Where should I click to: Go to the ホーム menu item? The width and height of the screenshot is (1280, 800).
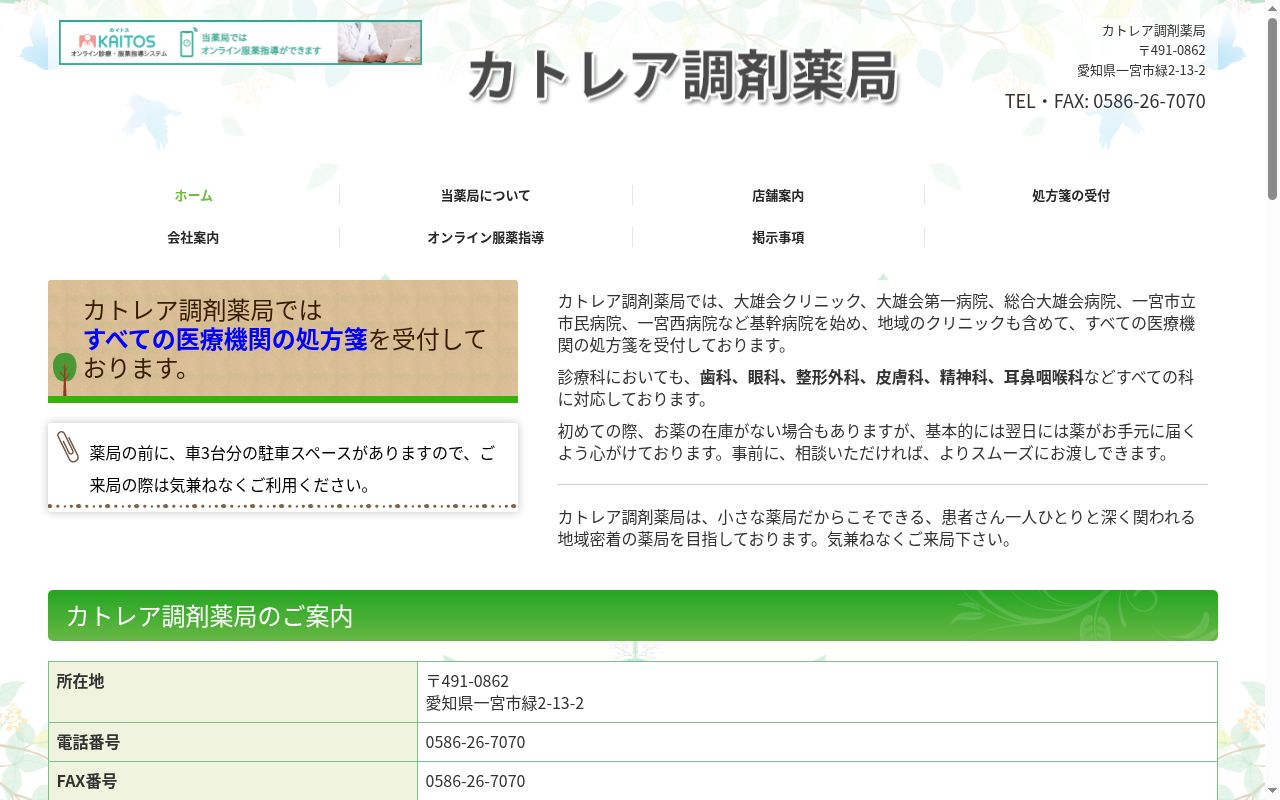[x=193, y=196]
